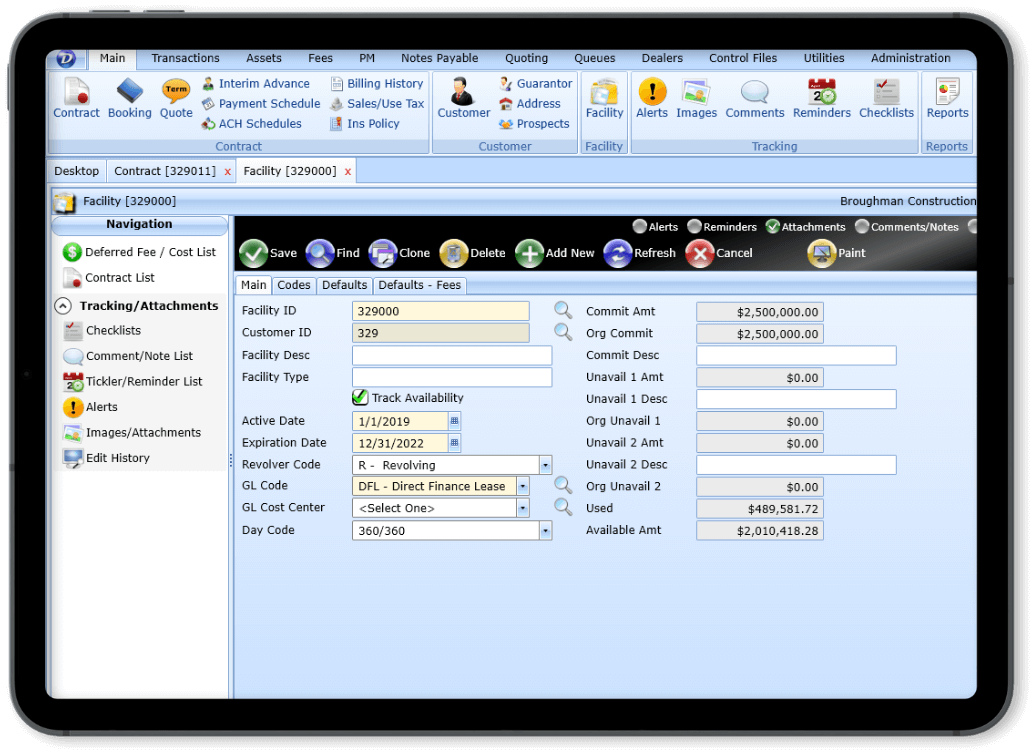Screen dimensions: 1035x754
Task: Select the Alerts warning icon in the ribbon
Action: coord(651,95)
